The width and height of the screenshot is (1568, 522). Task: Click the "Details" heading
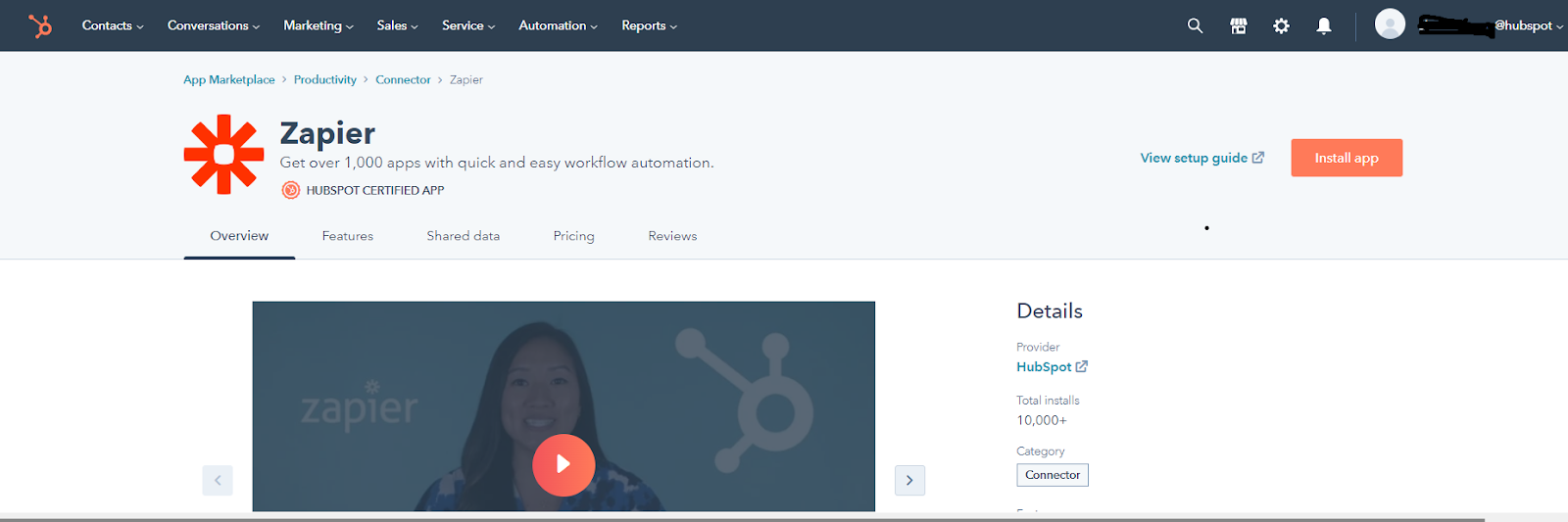(x=1050, y=310)
